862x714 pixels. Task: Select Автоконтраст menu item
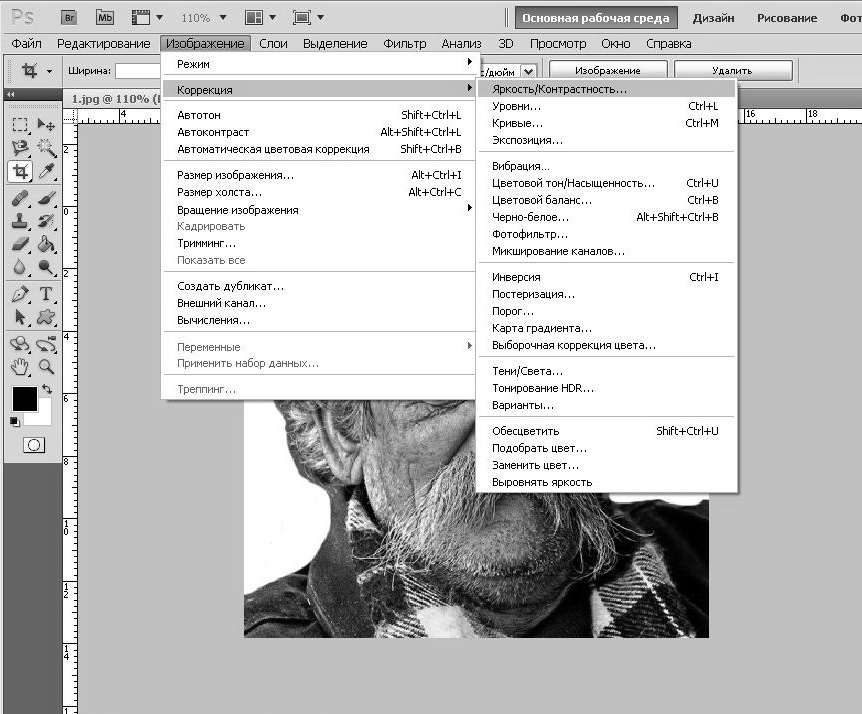tap(318, 132)
